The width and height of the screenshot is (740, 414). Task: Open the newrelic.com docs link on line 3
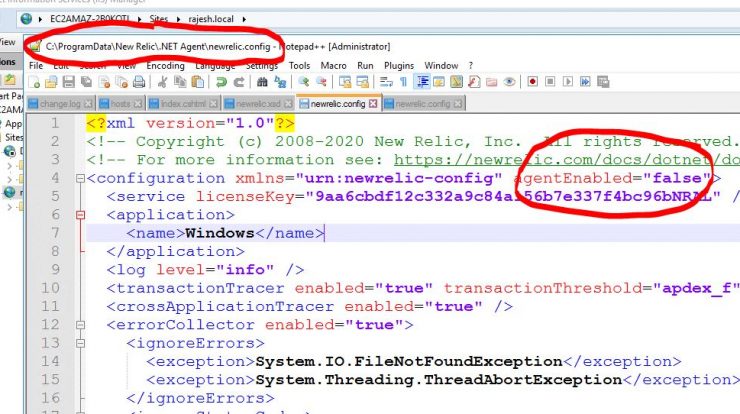tap(567, 160)
